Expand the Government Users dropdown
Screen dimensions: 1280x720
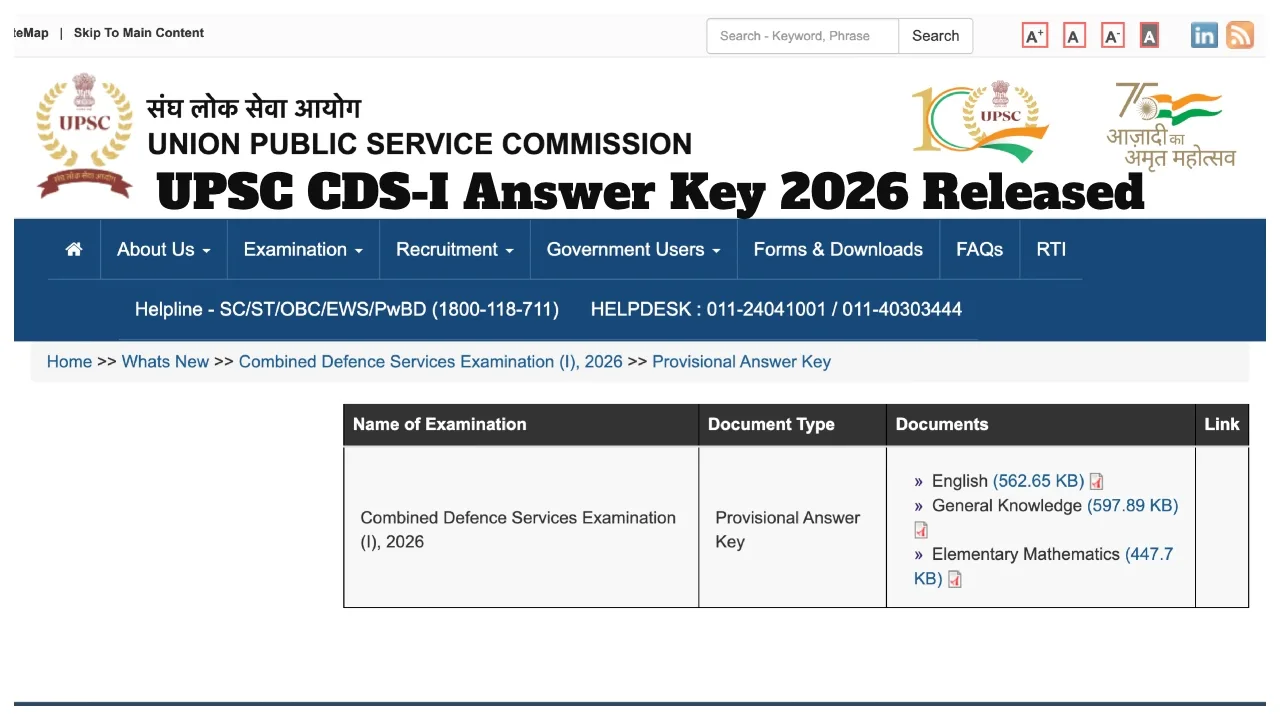click(x=633, y=250)
